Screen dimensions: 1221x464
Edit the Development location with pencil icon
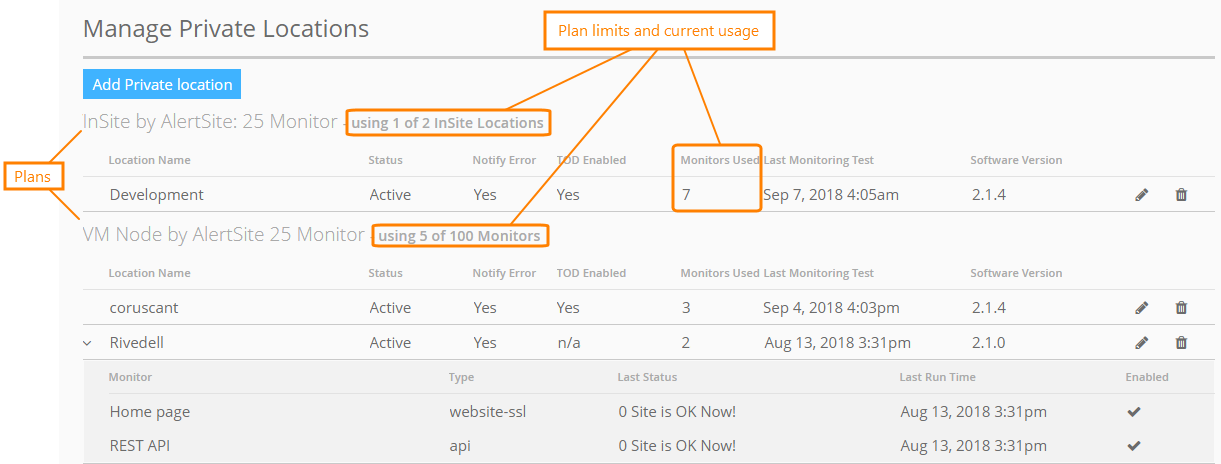1142,195
